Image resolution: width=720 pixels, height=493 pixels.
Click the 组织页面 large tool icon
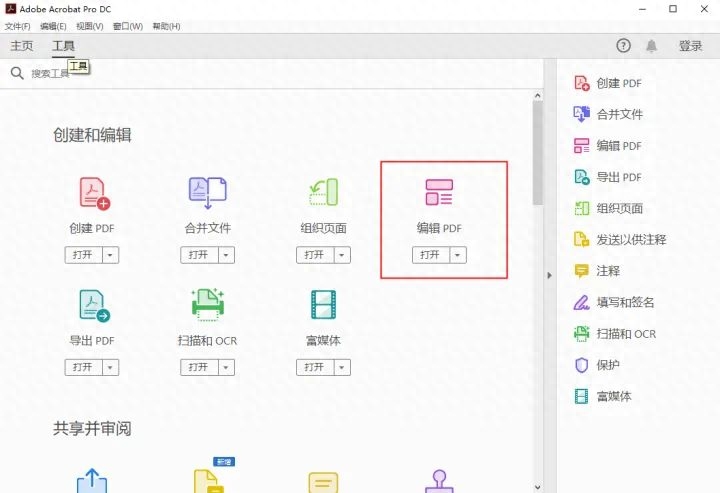pyautogui.click(x=323, y=192)
